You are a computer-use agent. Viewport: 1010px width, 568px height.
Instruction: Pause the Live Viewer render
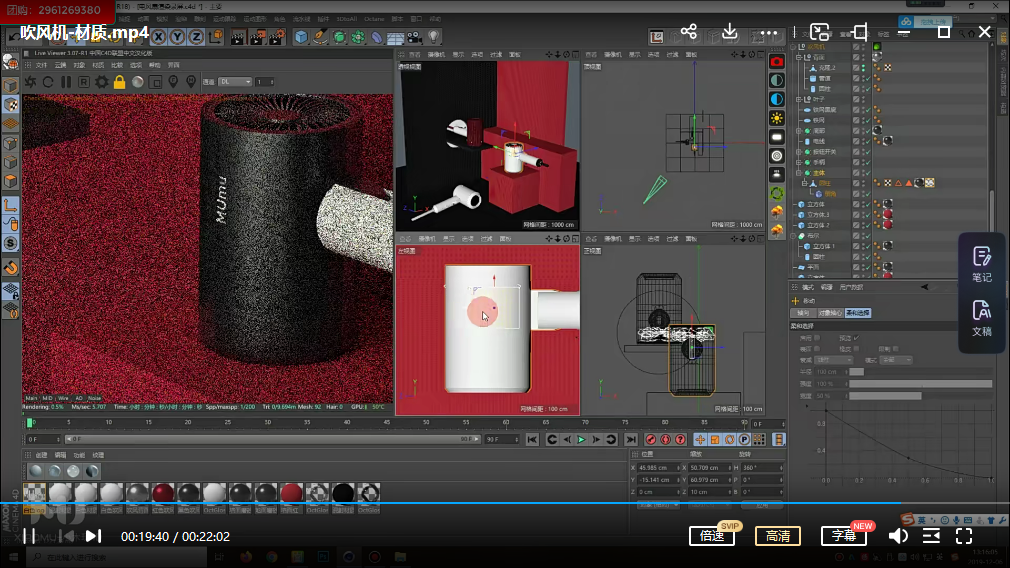66,82
